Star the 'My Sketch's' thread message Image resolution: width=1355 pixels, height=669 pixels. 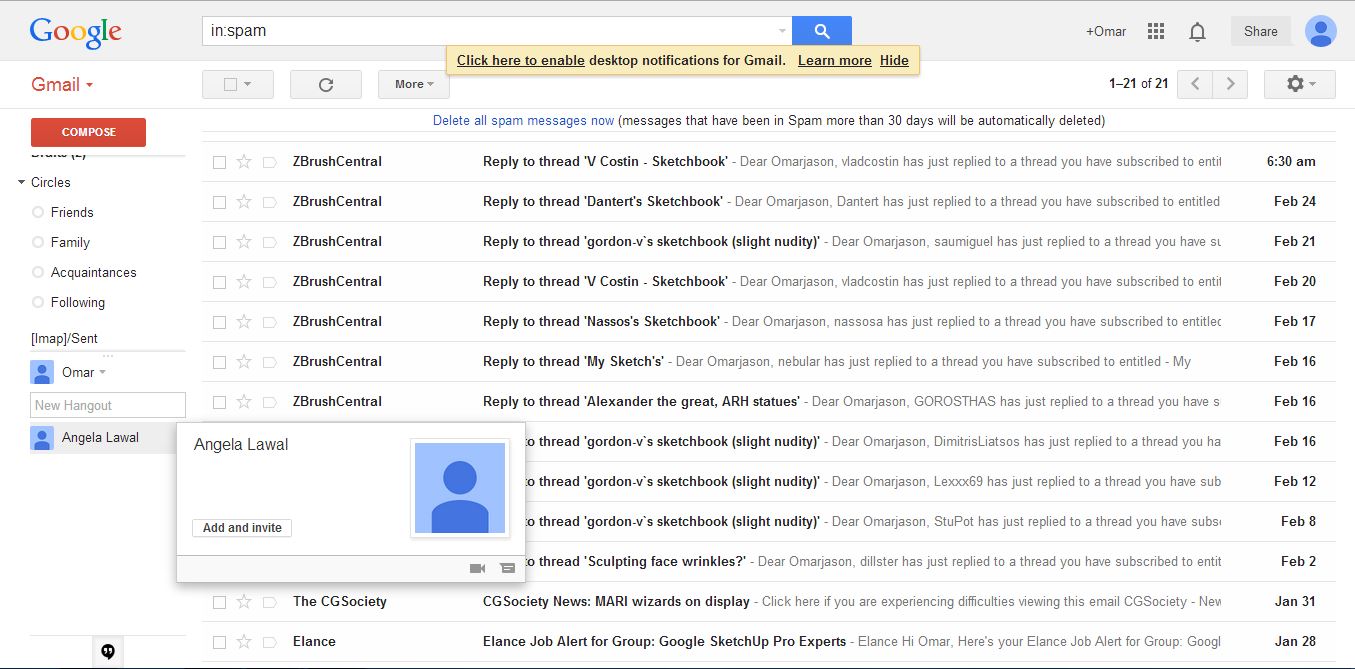coord(244,361)
